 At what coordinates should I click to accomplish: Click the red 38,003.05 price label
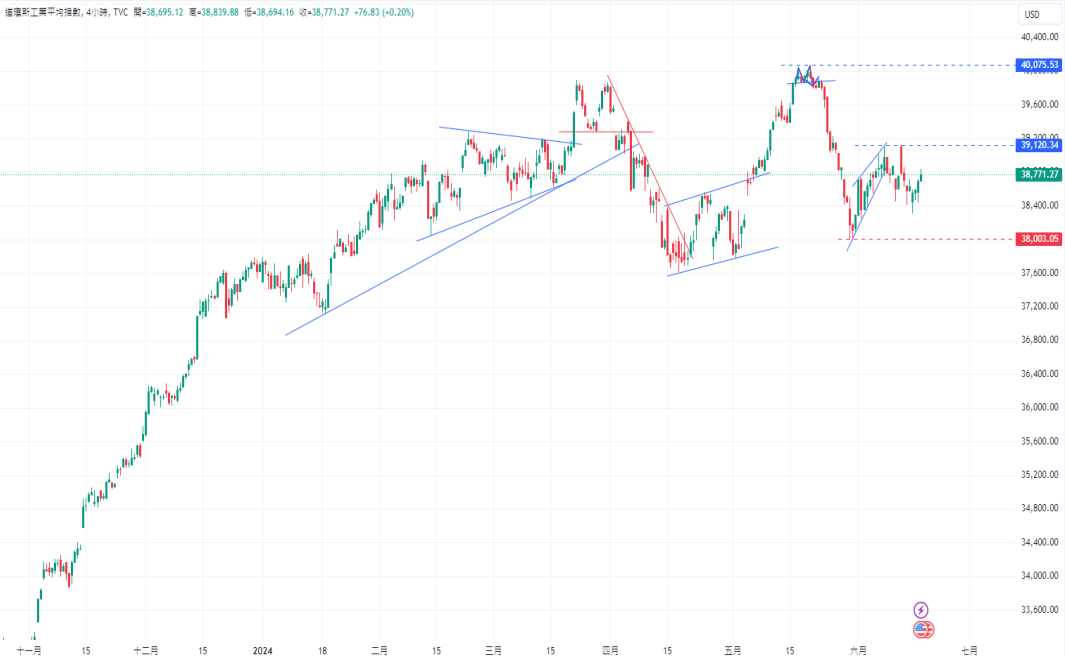[x=1039, y=239]
